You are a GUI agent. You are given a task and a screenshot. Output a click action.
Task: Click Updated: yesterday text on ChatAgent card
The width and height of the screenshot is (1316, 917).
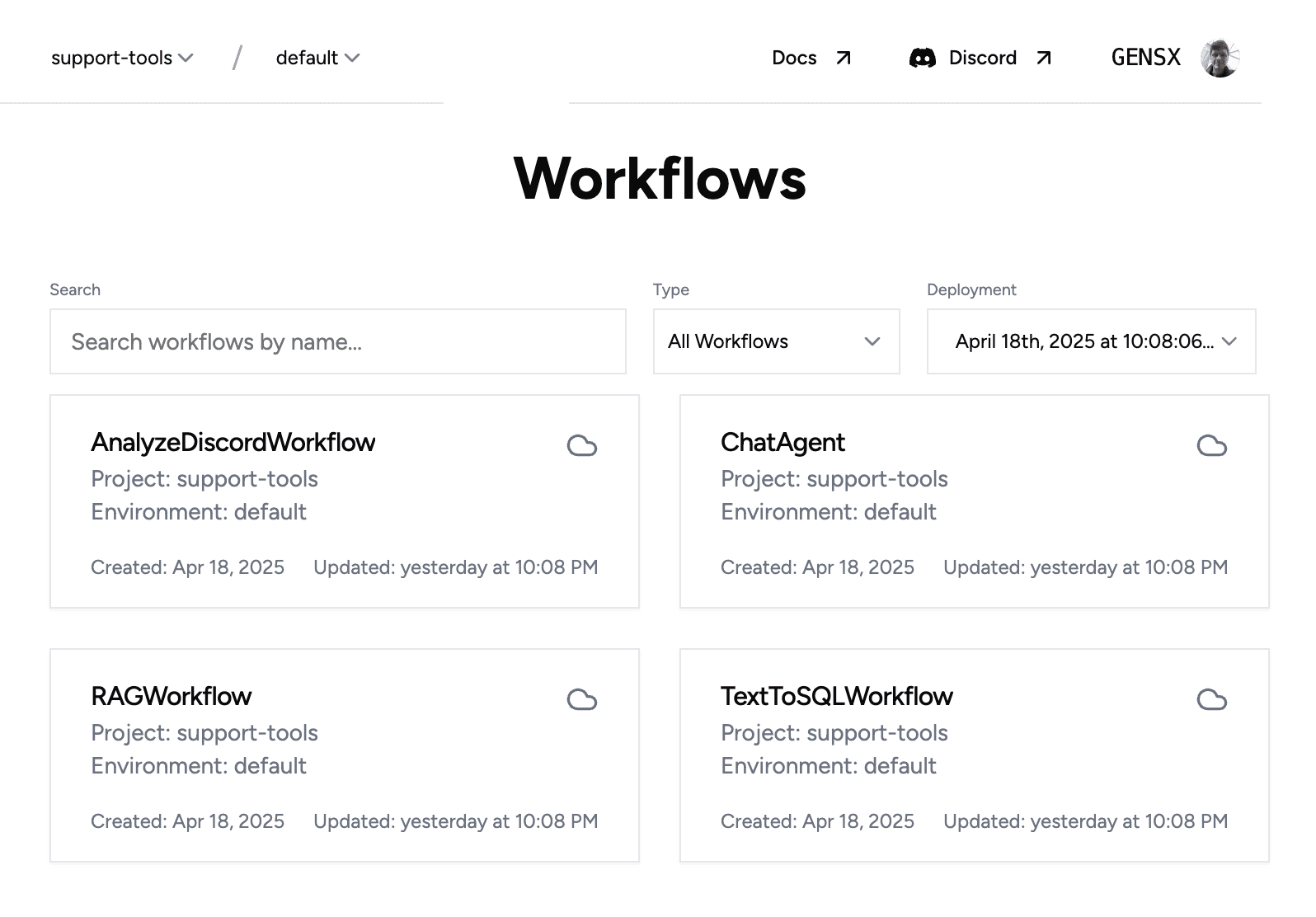[1086, 567]
